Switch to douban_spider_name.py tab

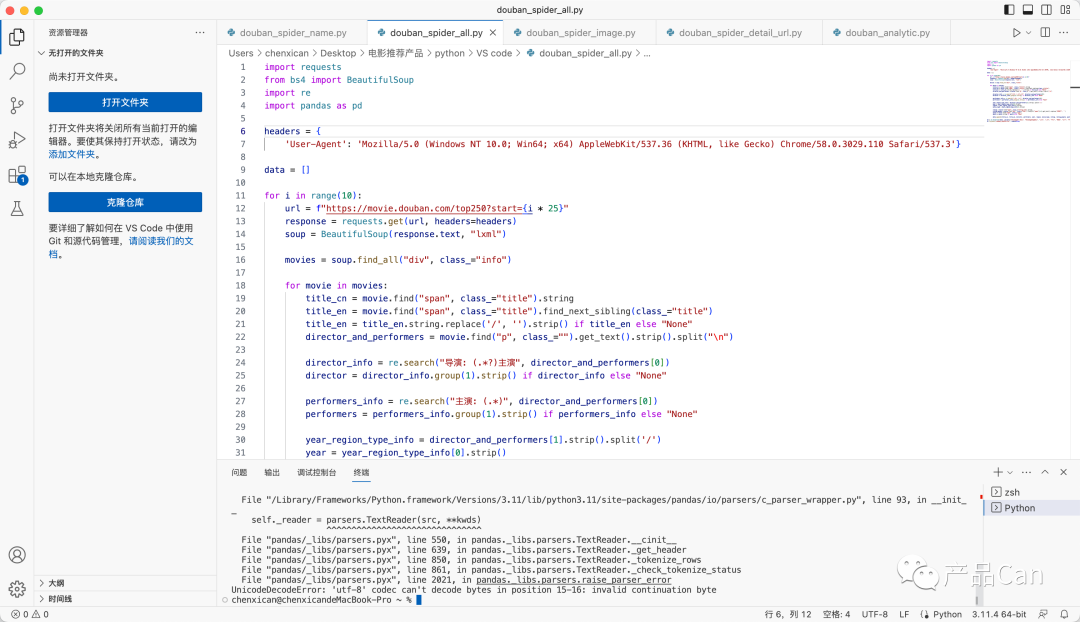coord(287,33)
